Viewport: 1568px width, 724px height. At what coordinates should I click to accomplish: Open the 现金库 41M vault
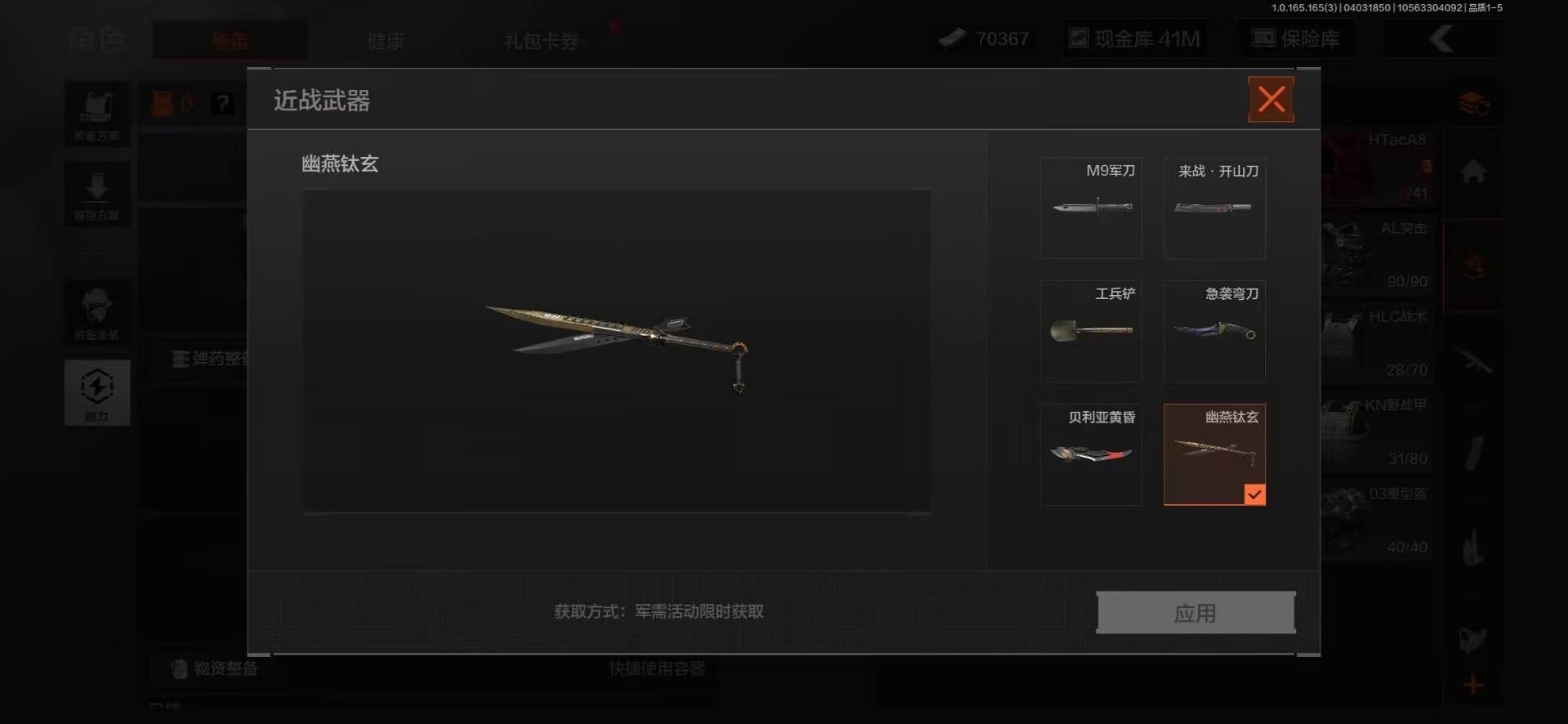tap(1134, 38)
